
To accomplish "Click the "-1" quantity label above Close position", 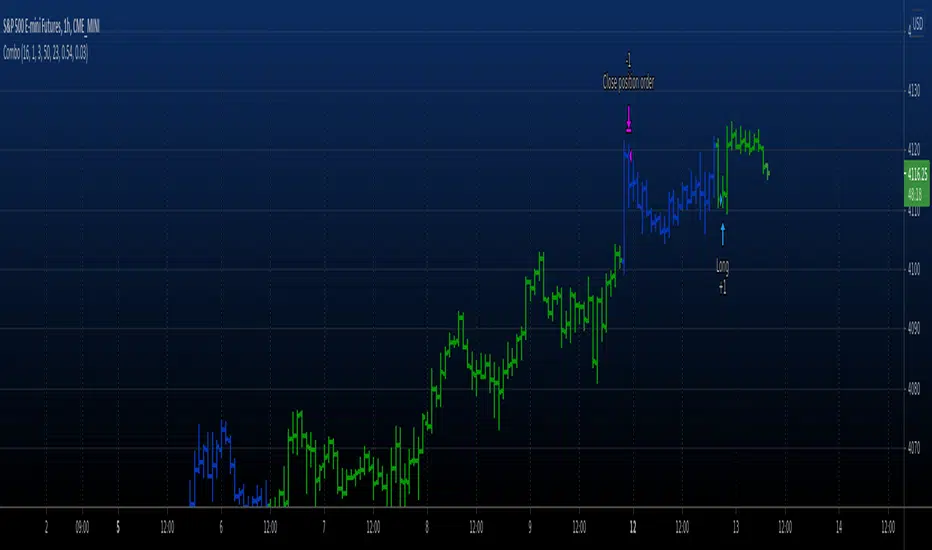I will pyautogui.click(x=628, y=60).
